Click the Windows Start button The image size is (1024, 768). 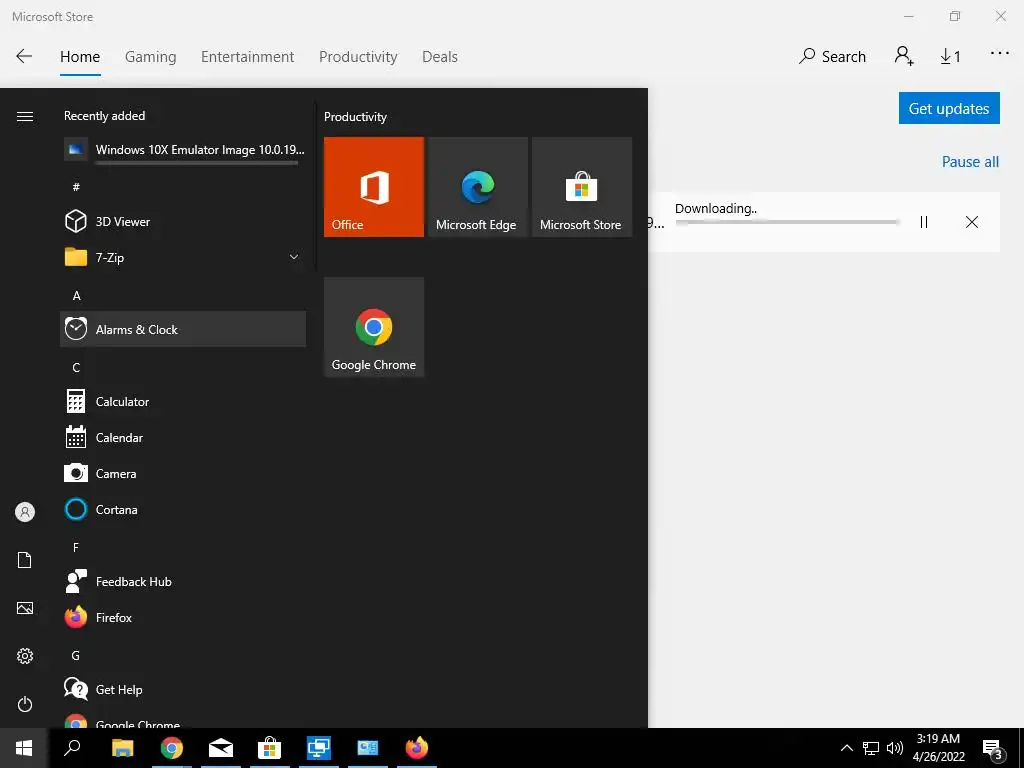point(24,748)
